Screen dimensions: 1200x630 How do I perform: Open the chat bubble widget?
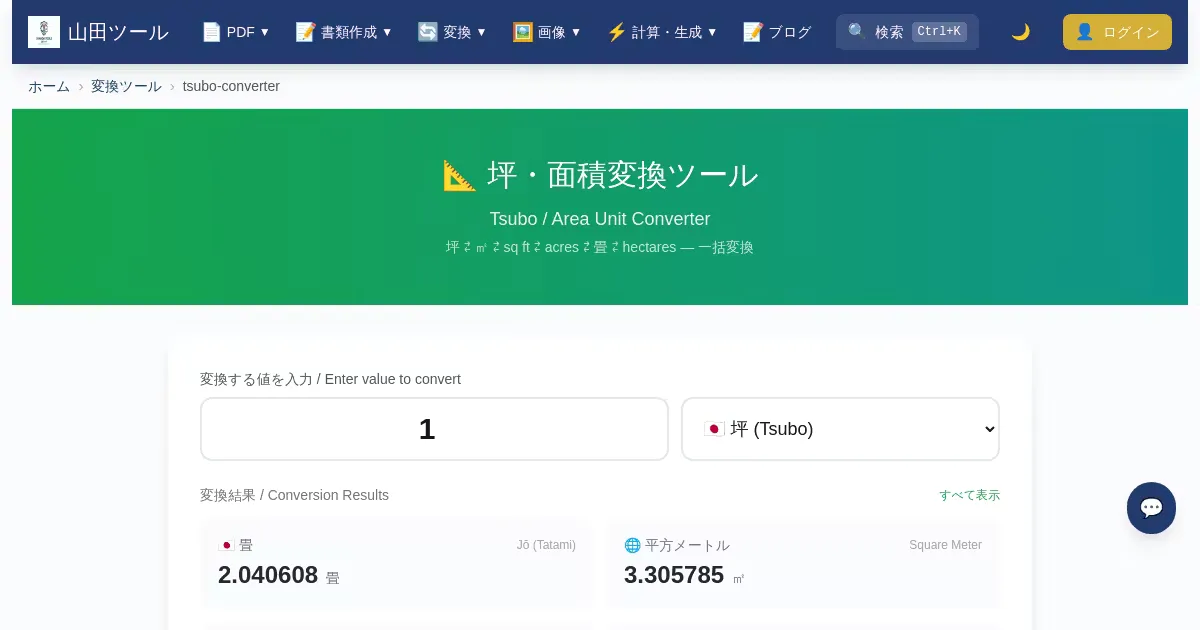coord(1151,508)
